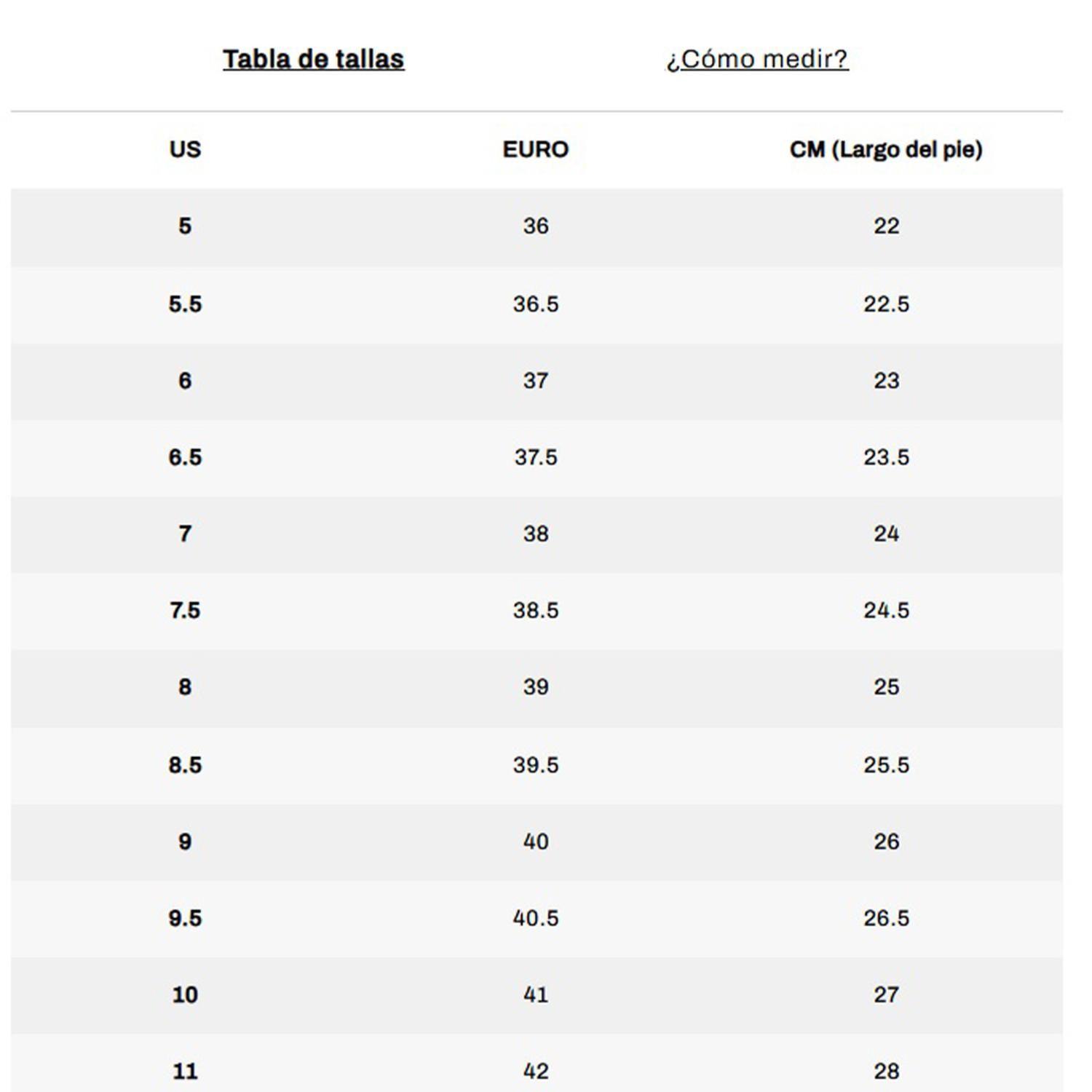
Task: Click EURO size 37.5 cell
Action: click(x=535, y=457)
